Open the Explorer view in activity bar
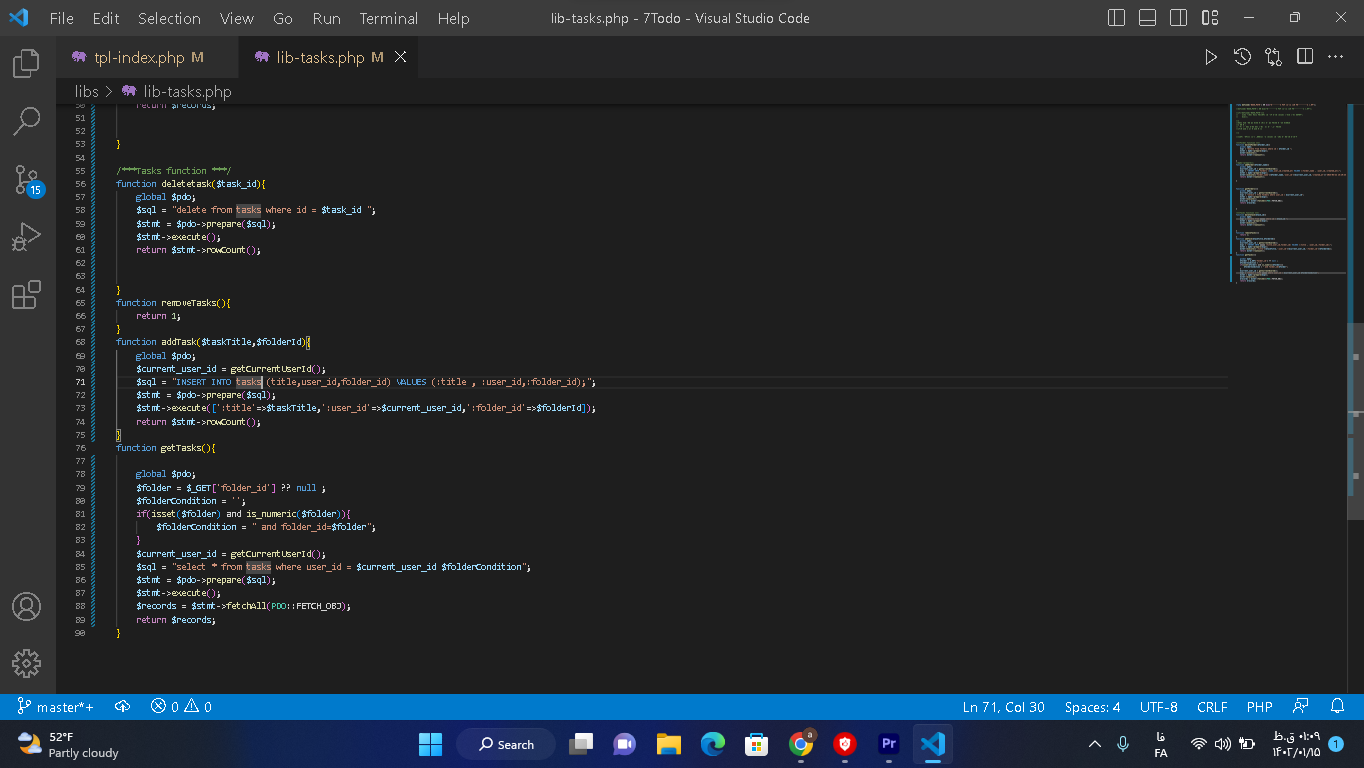This screenshot has width=1364, height=768. pyautogui.click(x=26, y=65)
